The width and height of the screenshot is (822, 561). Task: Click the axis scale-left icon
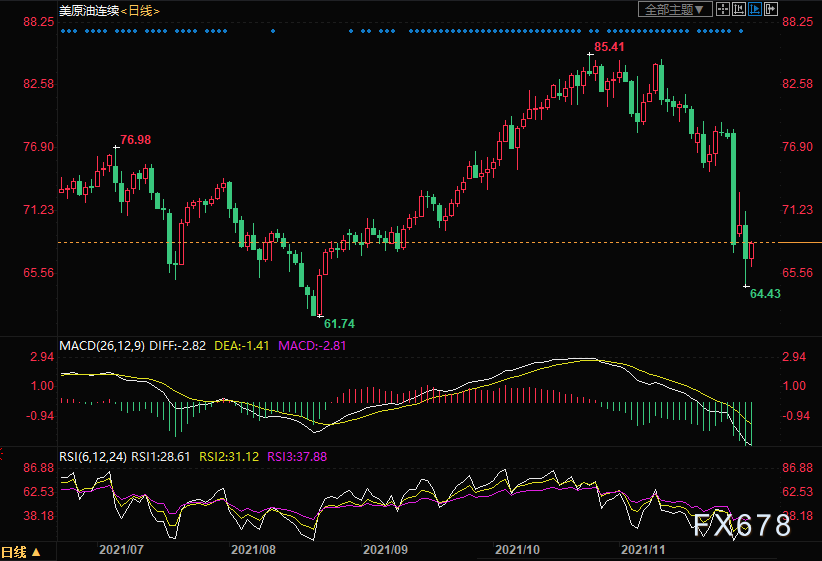pyautogui.click(x=739, y=9)
